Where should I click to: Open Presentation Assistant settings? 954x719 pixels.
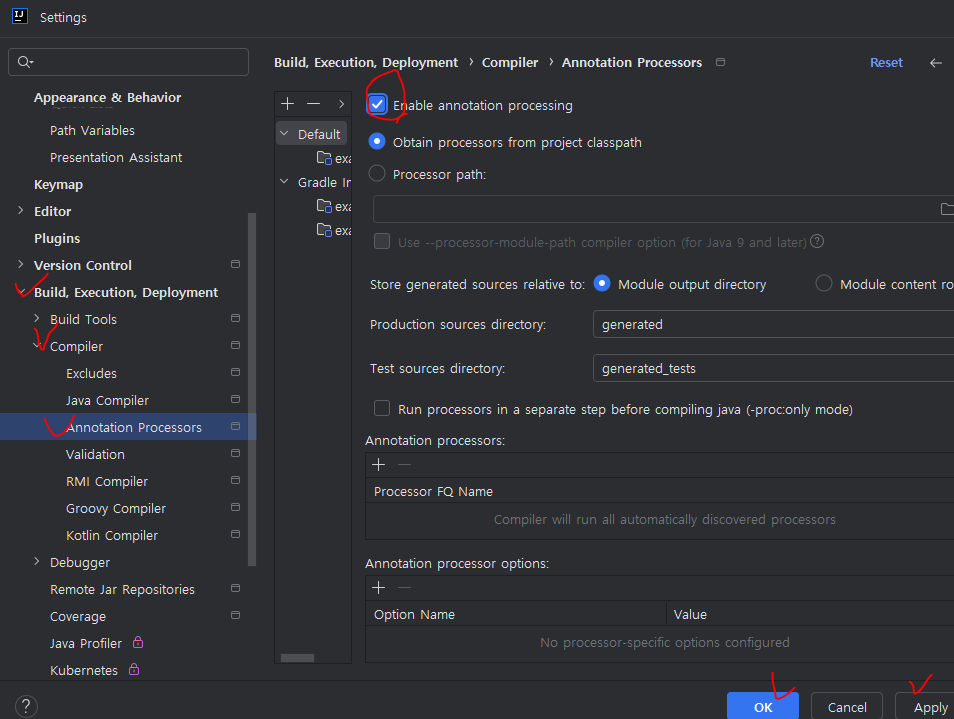coord(116,158)
